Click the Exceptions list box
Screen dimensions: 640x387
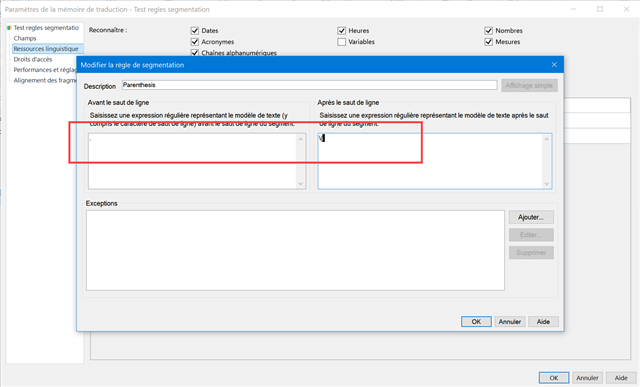295,250
